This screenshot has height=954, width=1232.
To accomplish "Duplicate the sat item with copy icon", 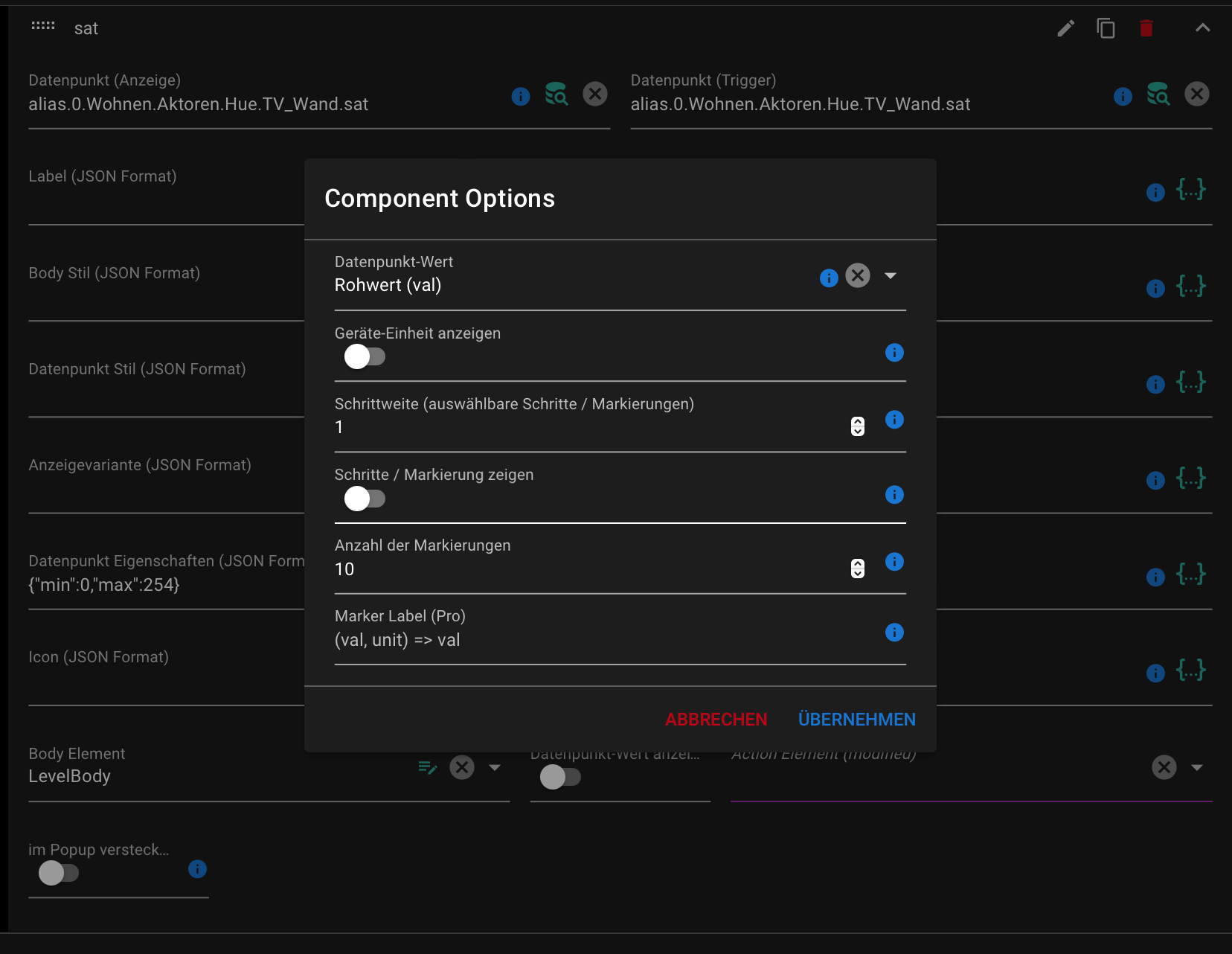I will pos(1106,28).
